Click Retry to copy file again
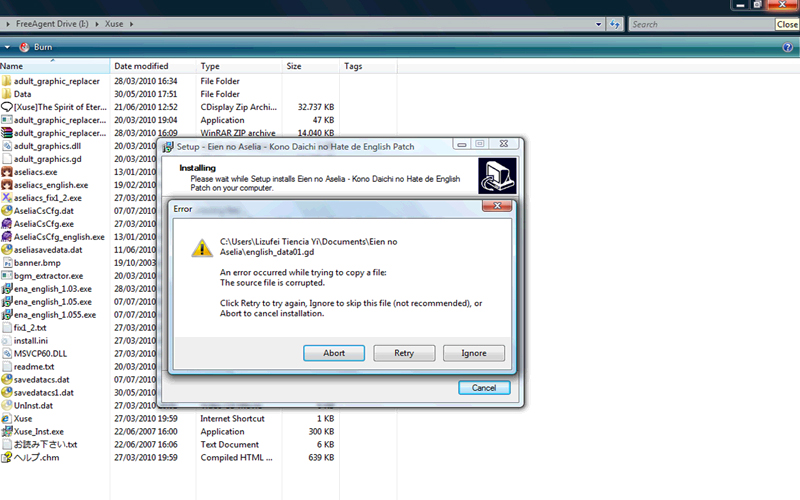800x500 pixels. click(404, 353)
